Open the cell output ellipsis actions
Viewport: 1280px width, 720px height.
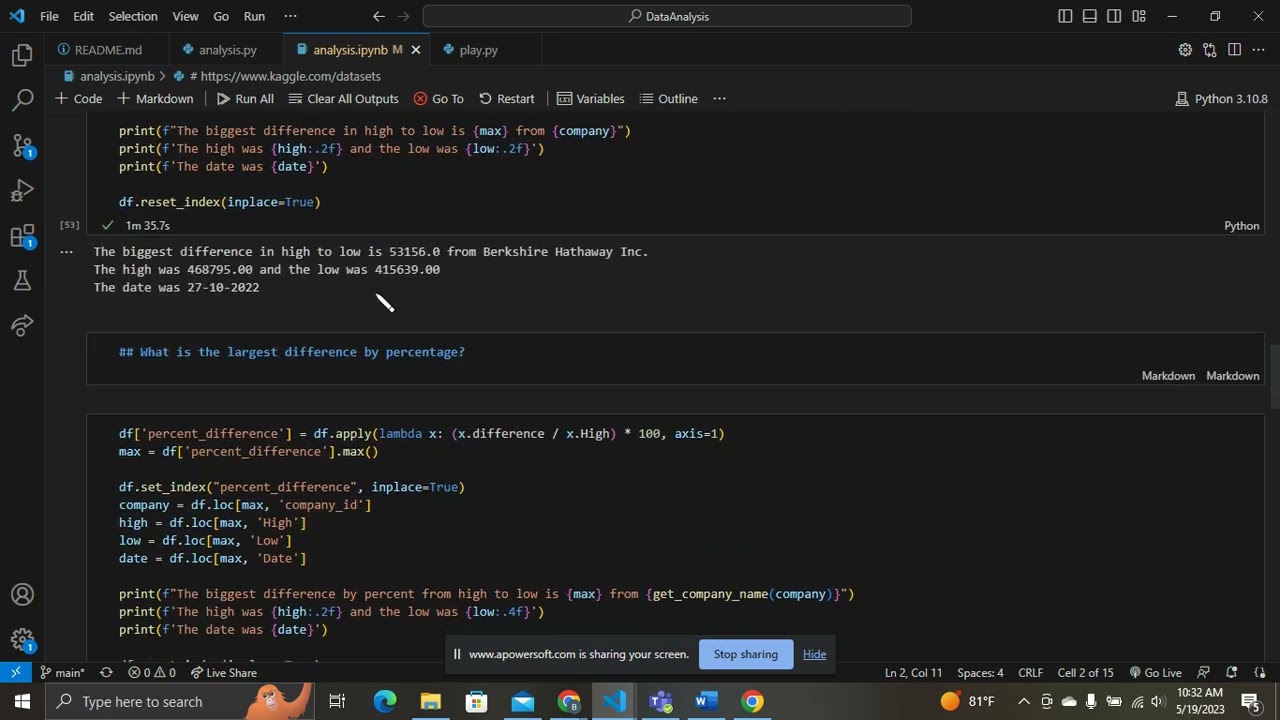[66, 252]
